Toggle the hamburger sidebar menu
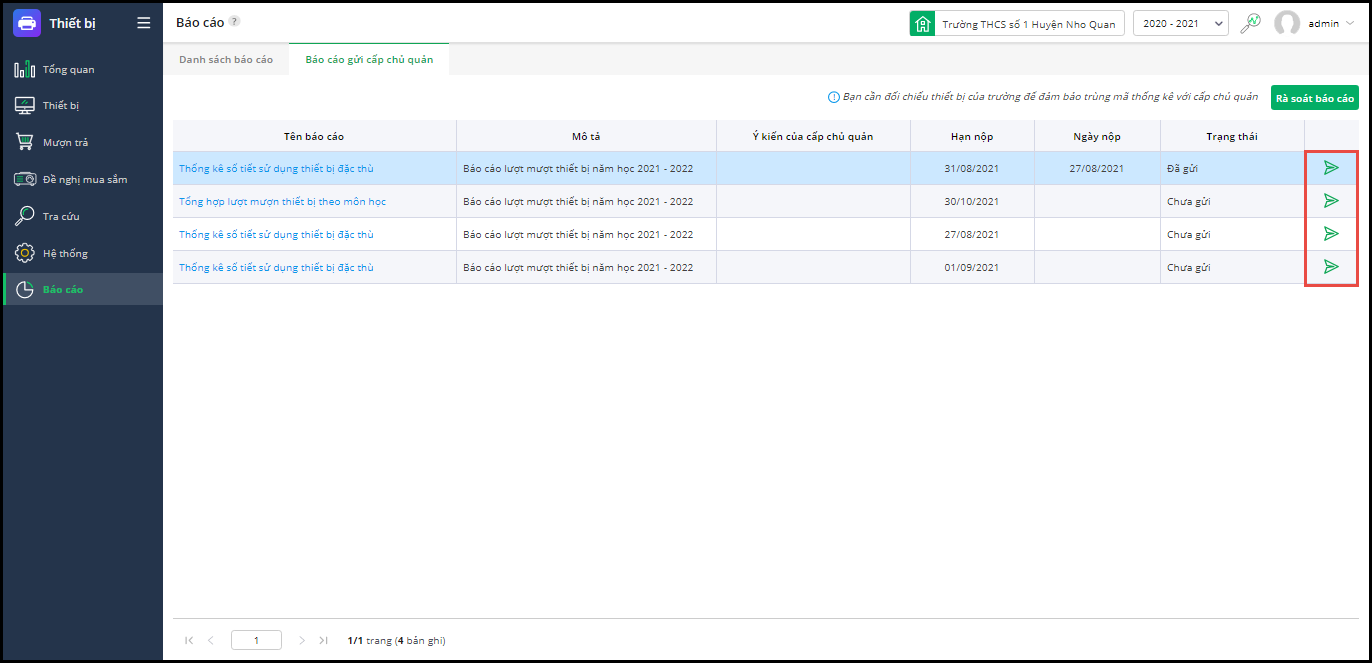The height and width of the screenshot is (663, 1372). 144,23
